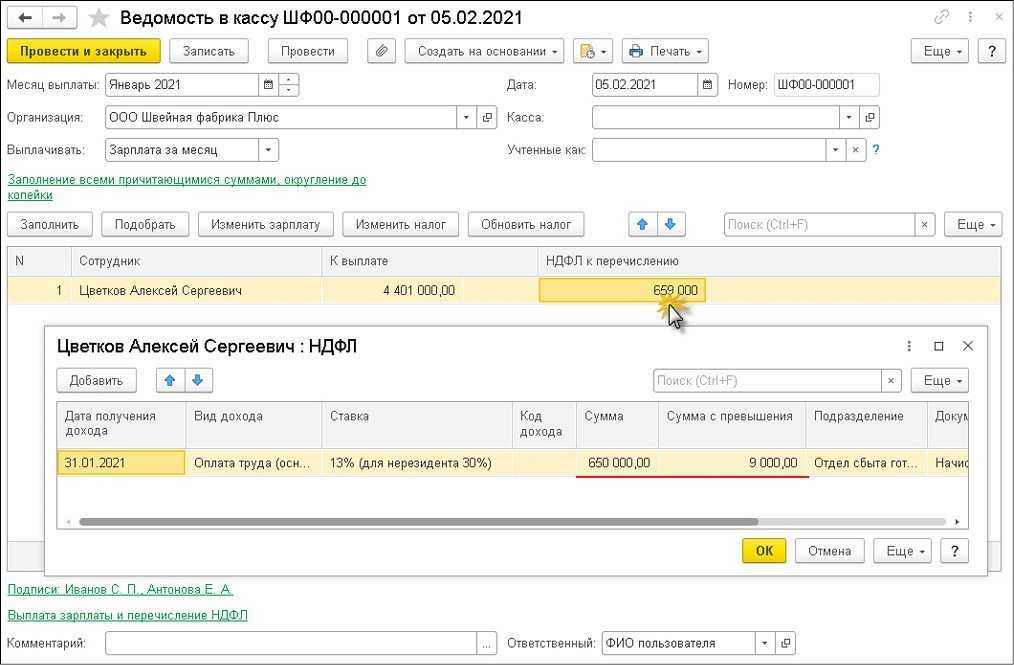Move row down in НДФЛ dialog
The width and height of the screenshot is (1014, 665).
click(198, 380)
